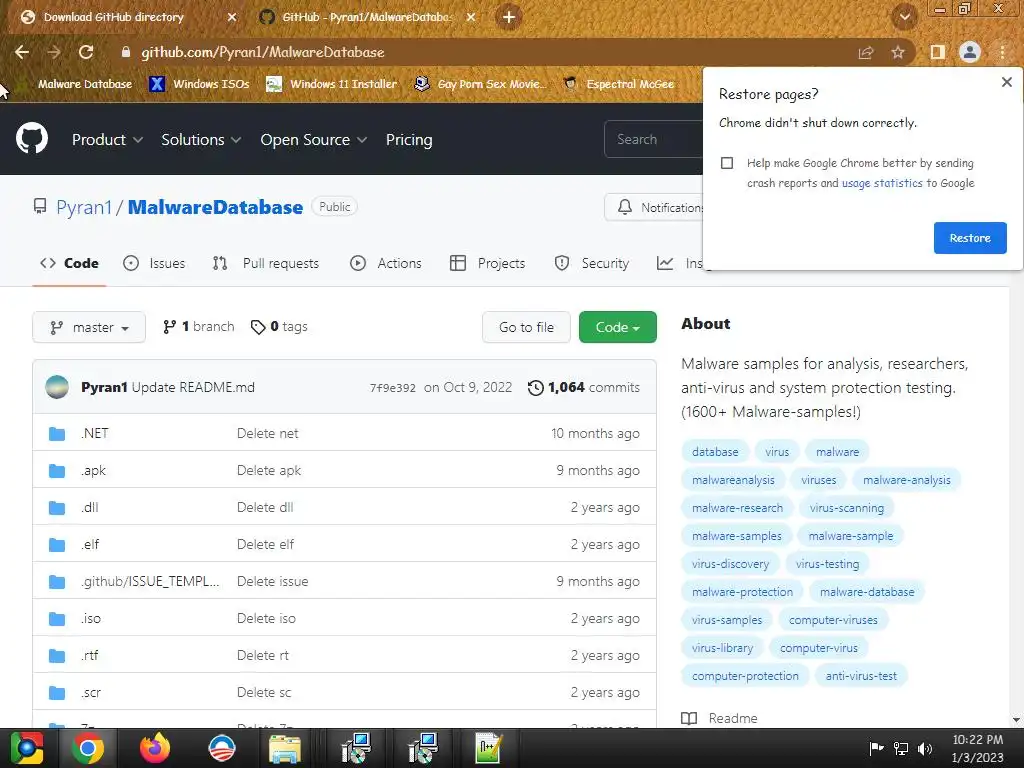
Task: Click the share page icon in address bar
Action: click(866, 52)
